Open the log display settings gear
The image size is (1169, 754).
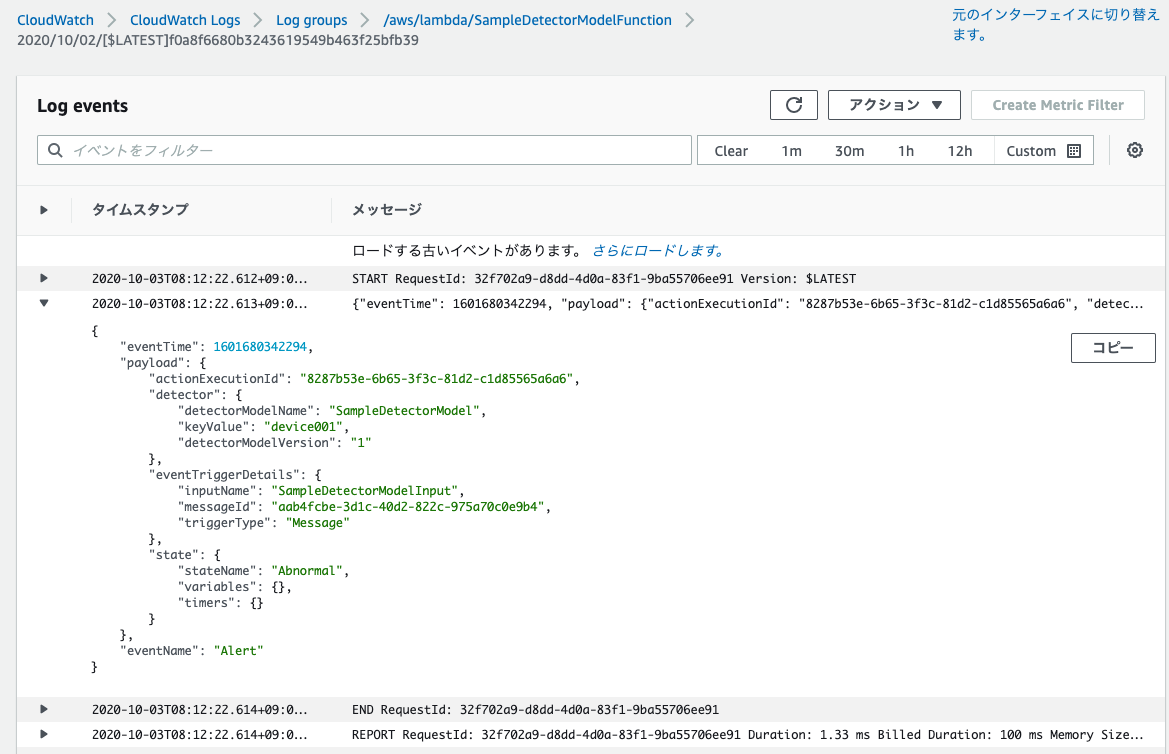tap(1134, 150)
